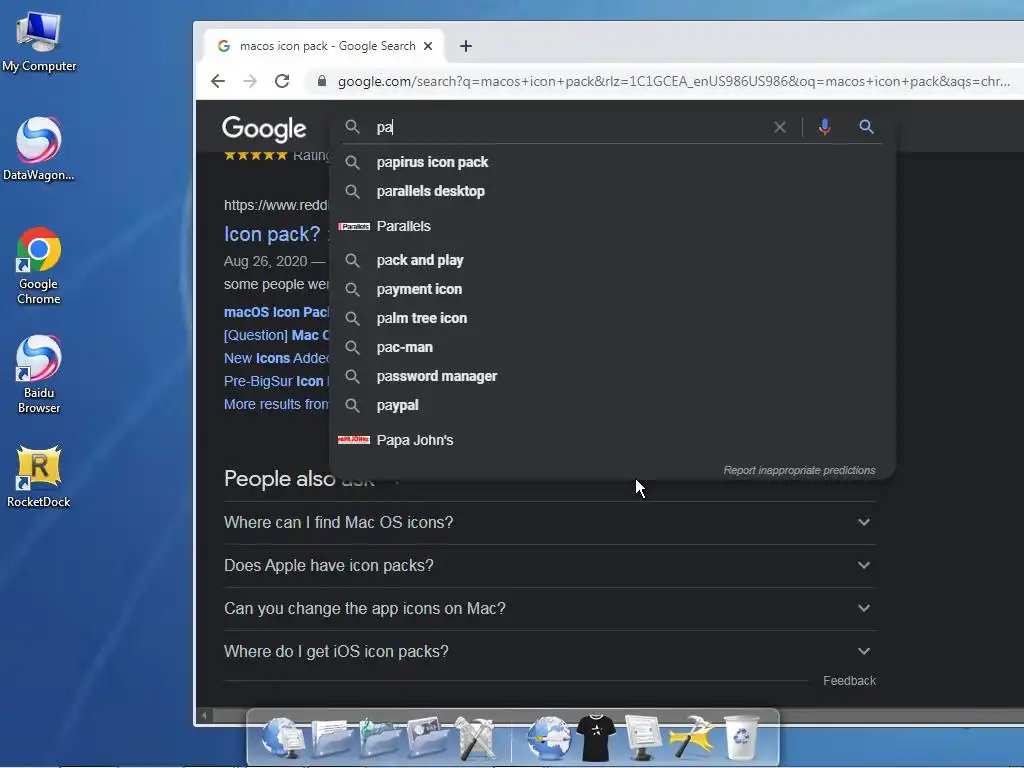The width and height of the screenshot is (1024, 768).
Task: Open dock black t-shirt icon
Action: click(596, 738)
